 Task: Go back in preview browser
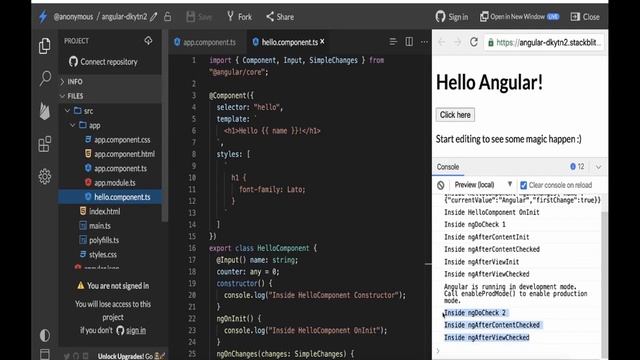442,42
